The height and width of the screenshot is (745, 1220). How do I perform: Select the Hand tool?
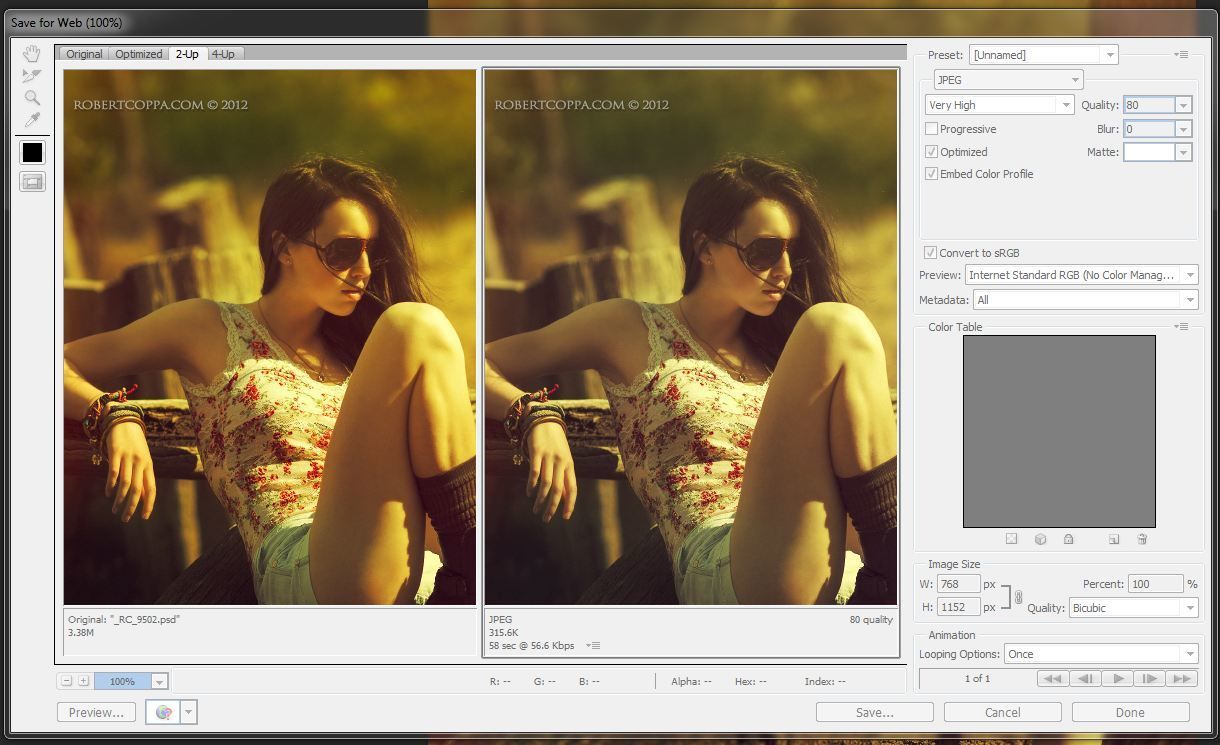point(32,54)
